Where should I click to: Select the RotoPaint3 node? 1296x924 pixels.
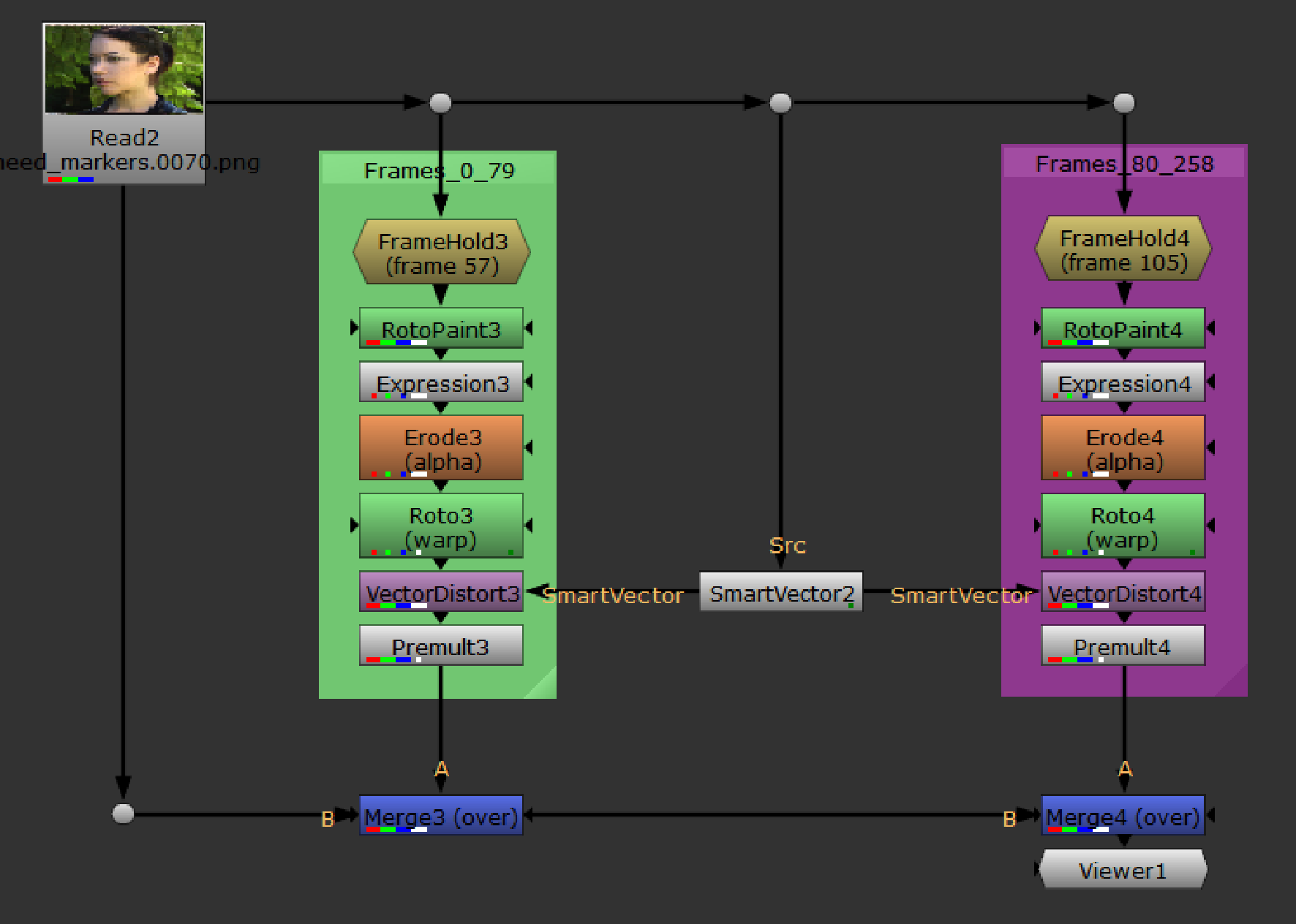[x=441, y=328]
